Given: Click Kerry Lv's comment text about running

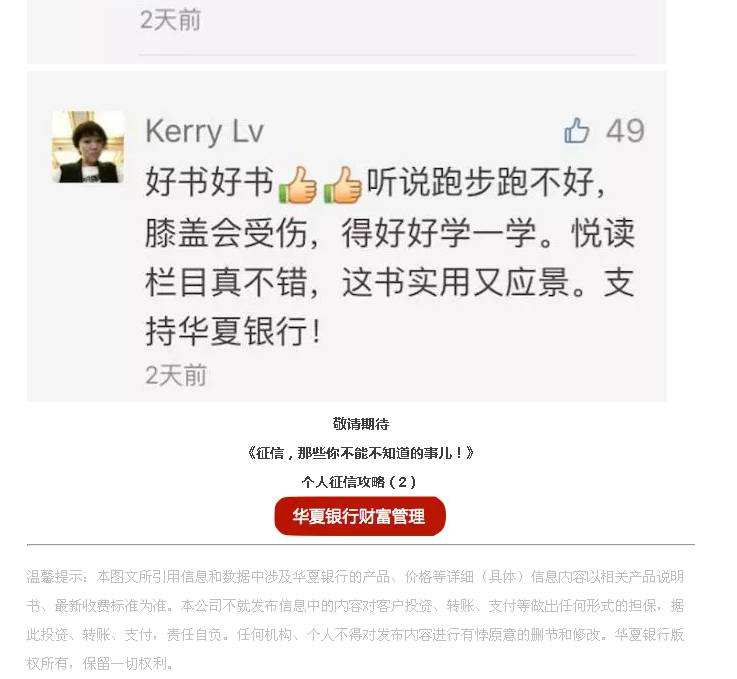Looking at the screenshot, I should click(x=390, y=257).
